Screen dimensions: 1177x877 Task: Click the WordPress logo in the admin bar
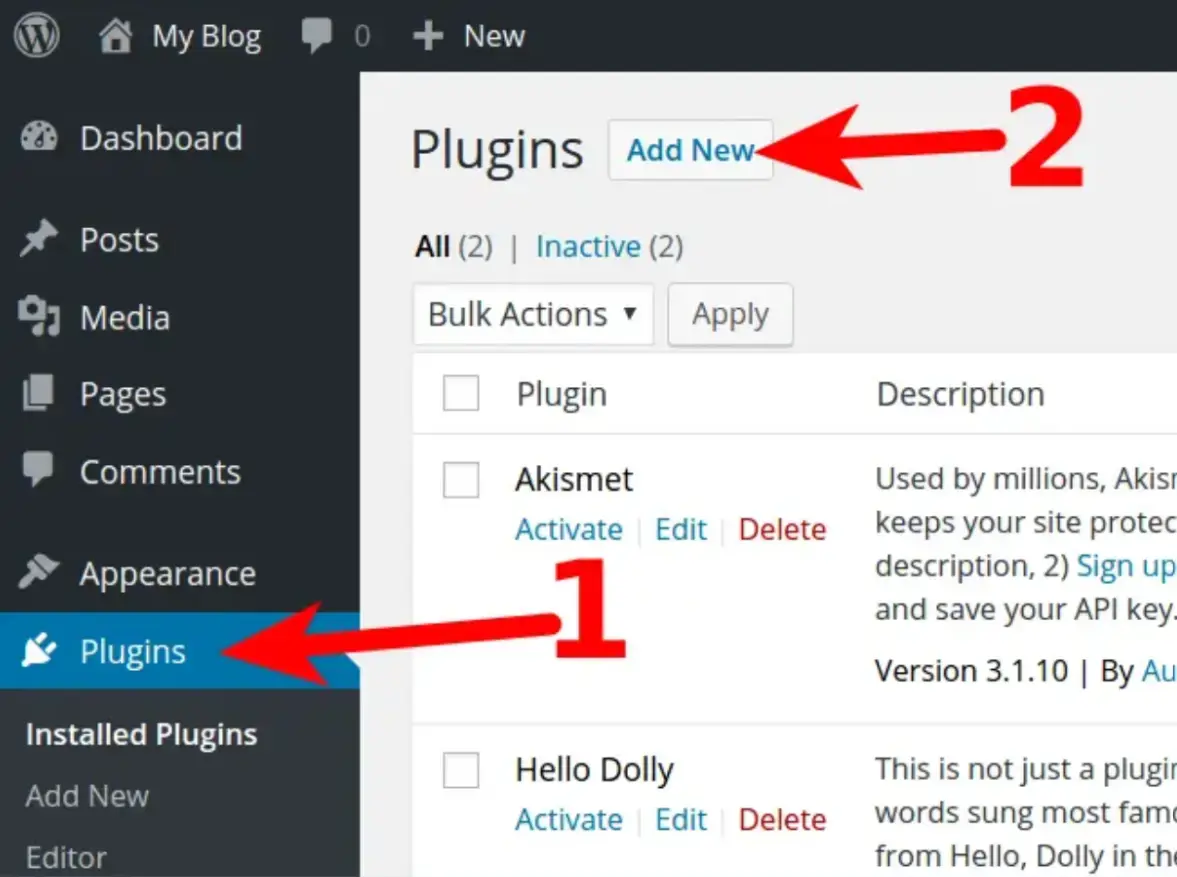[36, 36]
